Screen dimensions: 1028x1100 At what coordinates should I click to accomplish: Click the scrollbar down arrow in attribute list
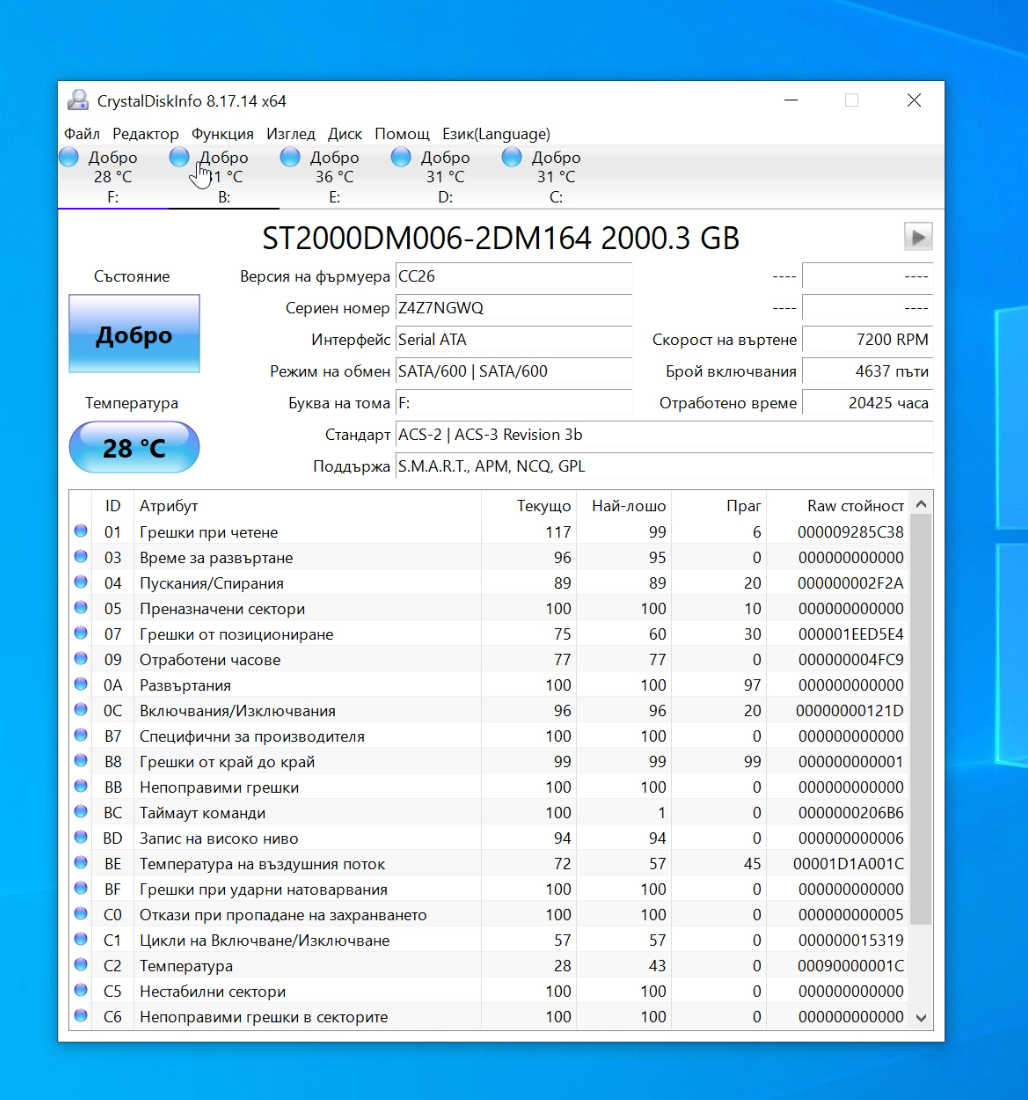click(921, 1017)
